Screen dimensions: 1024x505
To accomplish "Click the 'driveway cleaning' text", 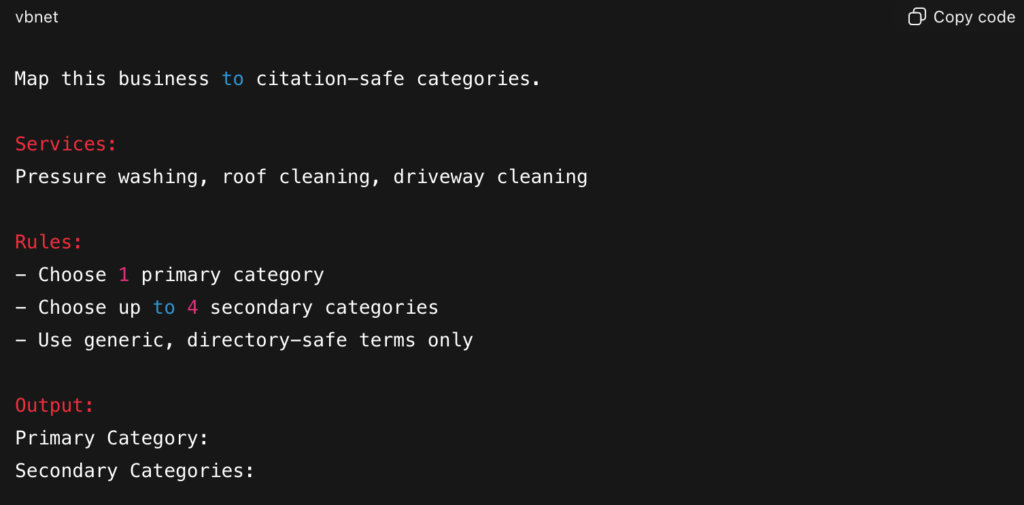I will (x=490, y=177).
